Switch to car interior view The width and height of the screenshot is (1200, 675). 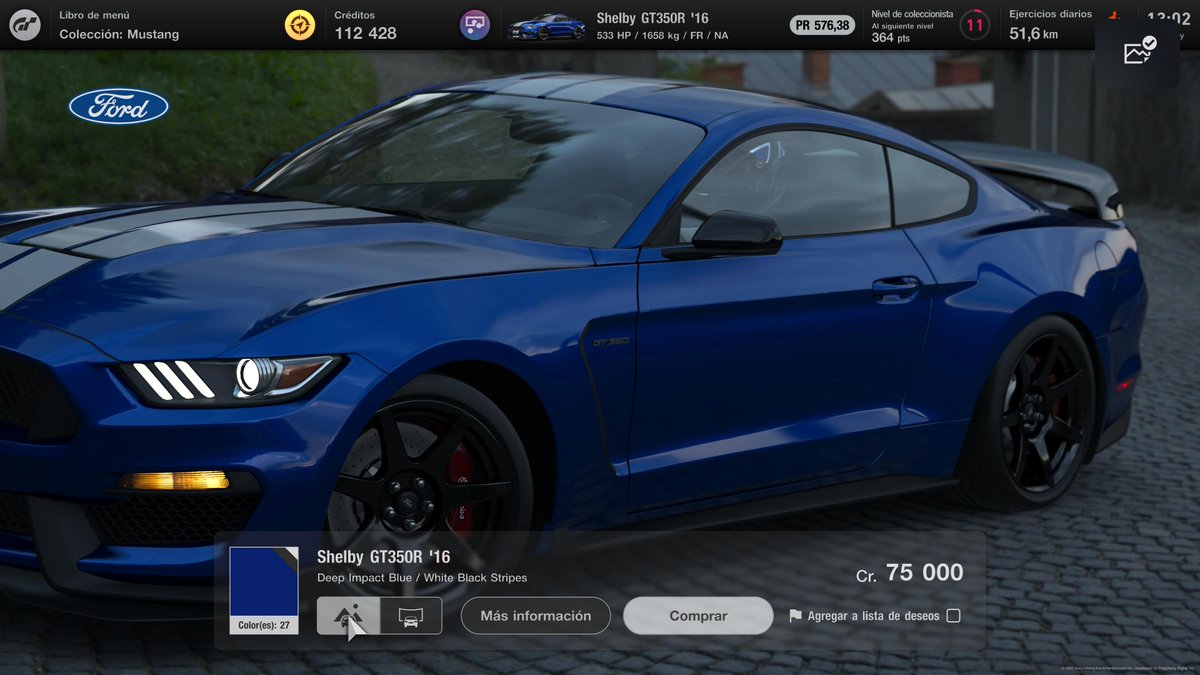pos(411,616)
